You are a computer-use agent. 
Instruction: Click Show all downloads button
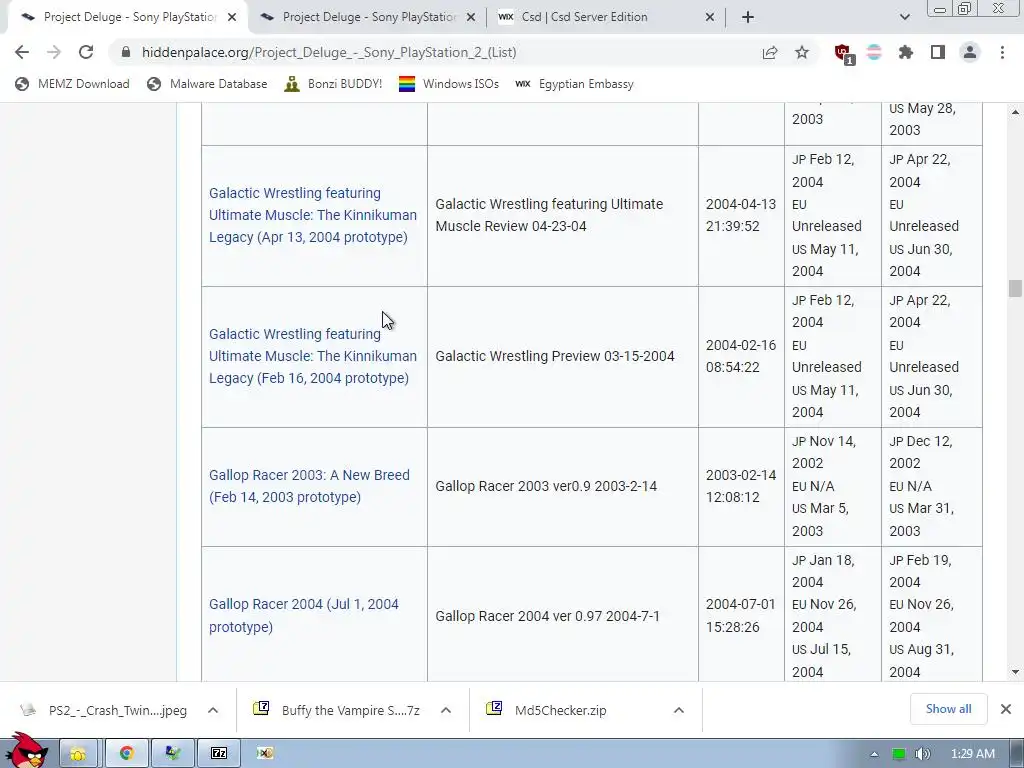948,709
